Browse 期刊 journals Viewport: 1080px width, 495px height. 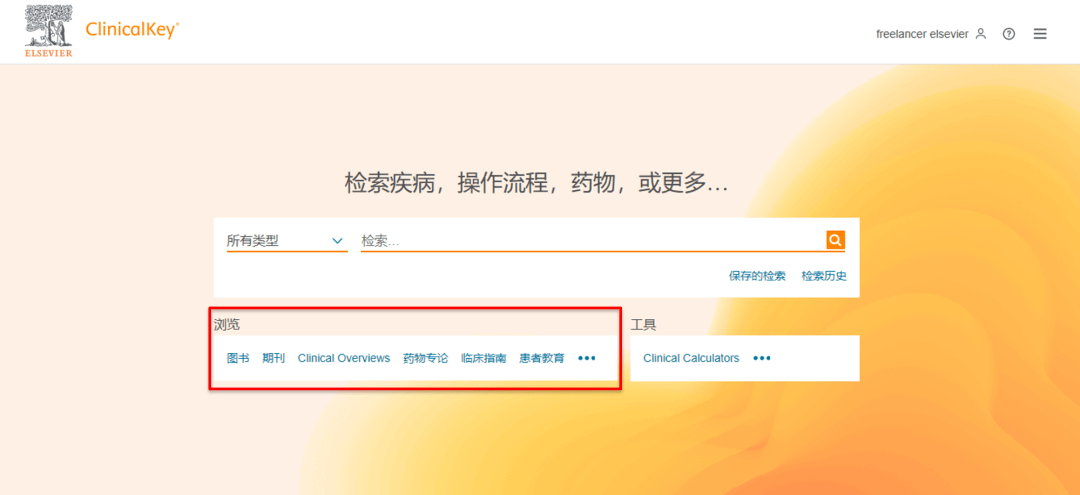tap(273, 358)
